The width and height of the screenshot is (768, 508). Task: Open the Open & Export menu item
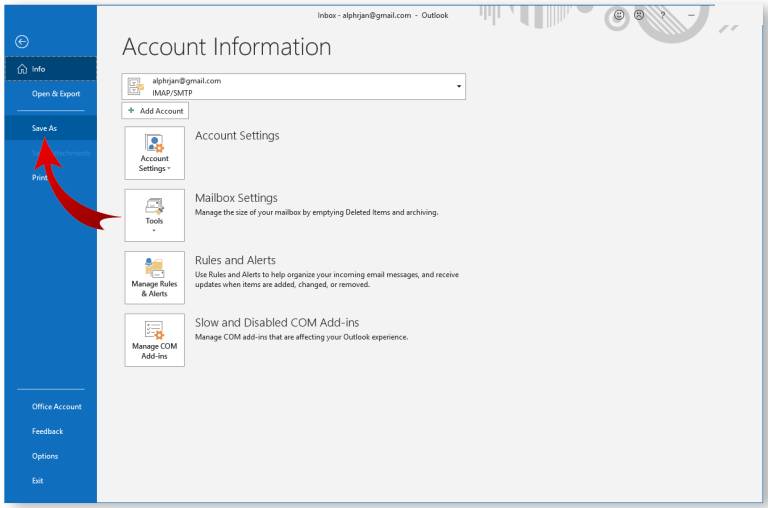(x=50, y=94)
